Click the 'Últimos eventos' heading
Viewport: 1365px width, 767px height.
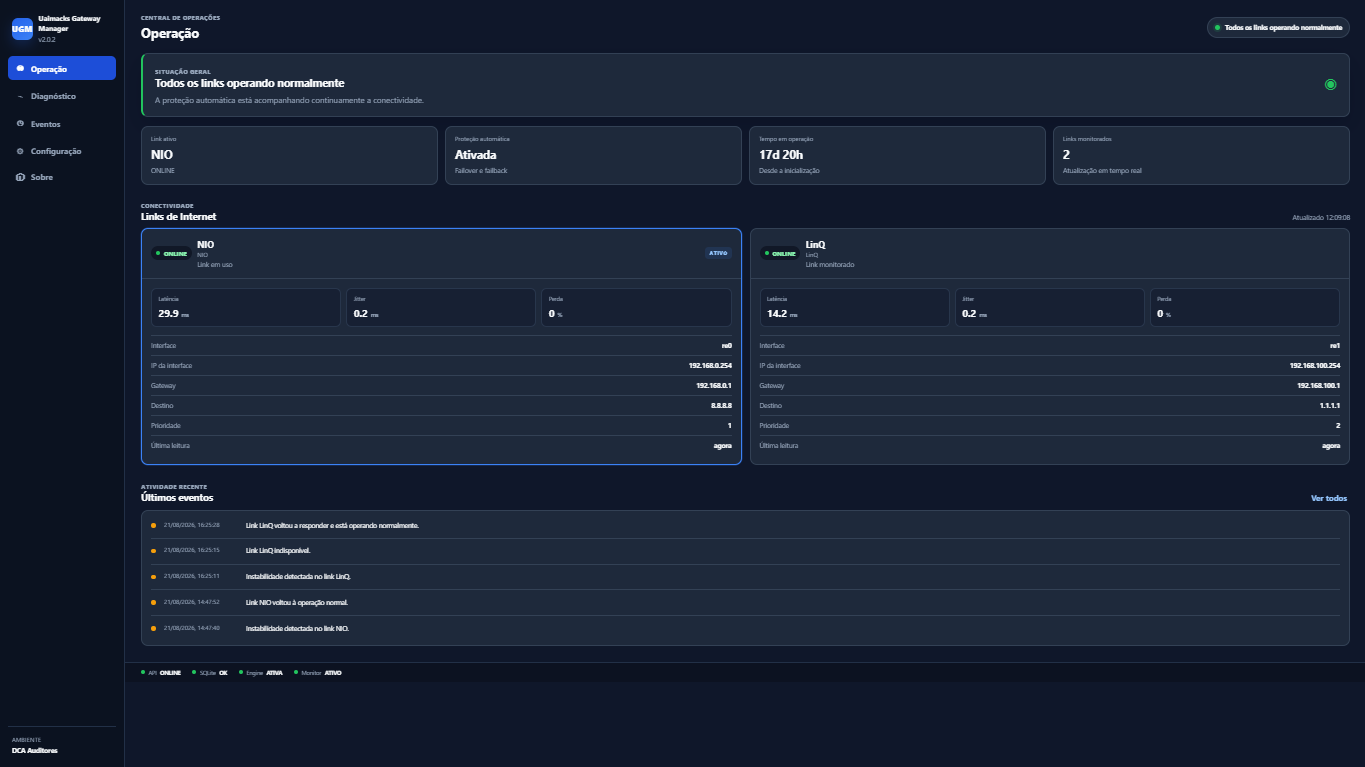click(x=177, y=497)
